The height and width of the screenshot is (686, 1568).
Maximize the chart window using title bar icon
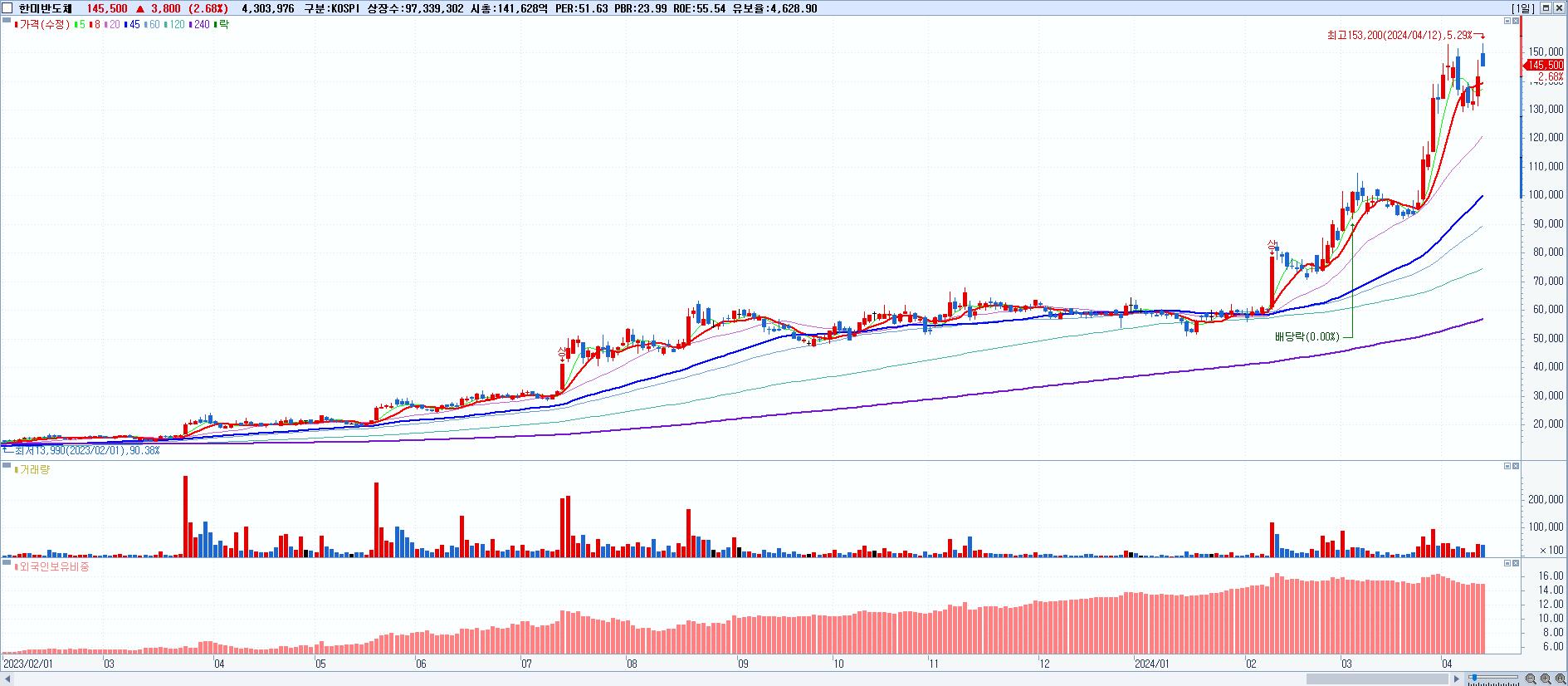pyautogui.click(x=1546, y=8)
